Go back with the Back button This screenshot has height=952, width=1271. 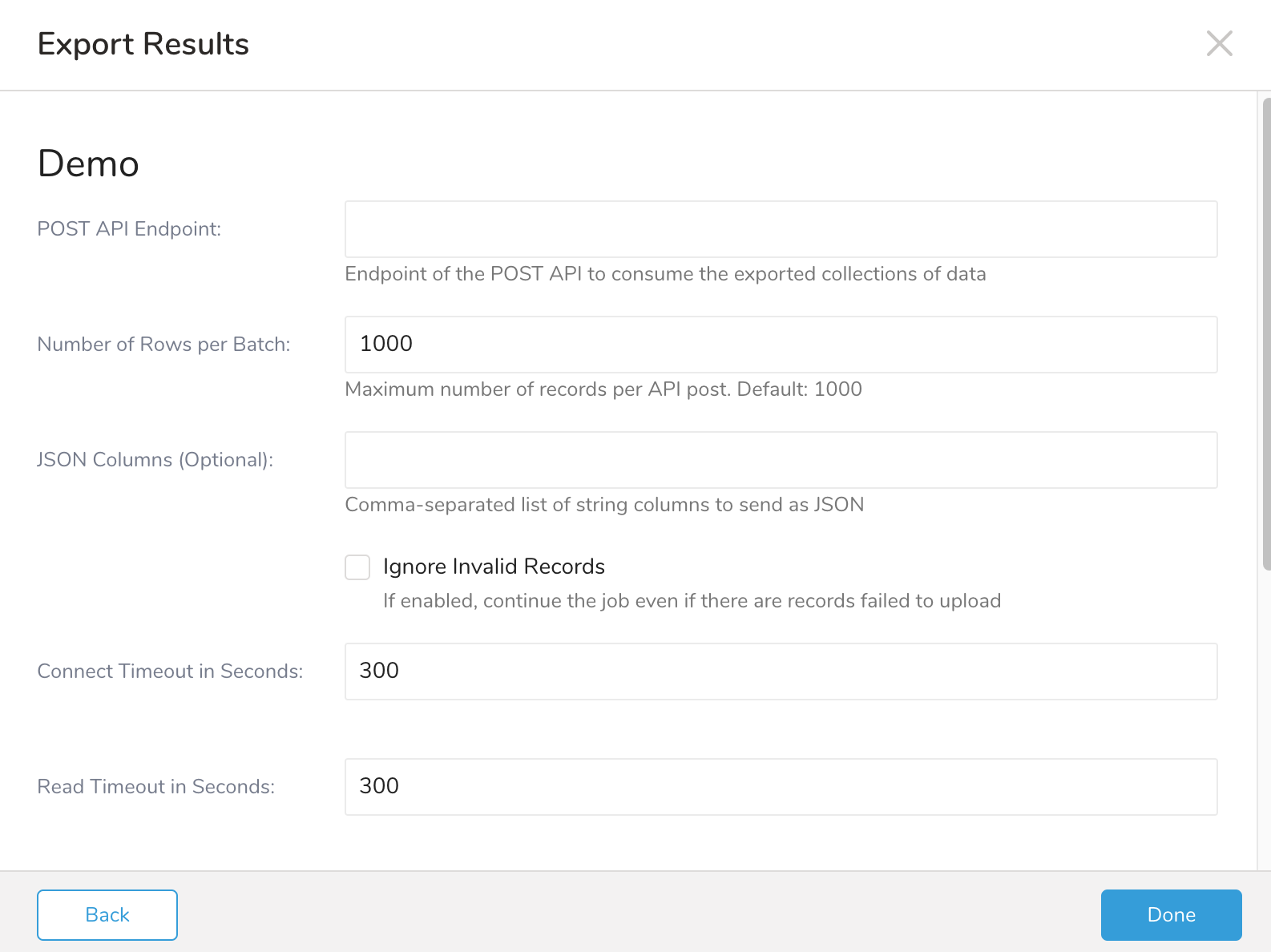[107, 914]
